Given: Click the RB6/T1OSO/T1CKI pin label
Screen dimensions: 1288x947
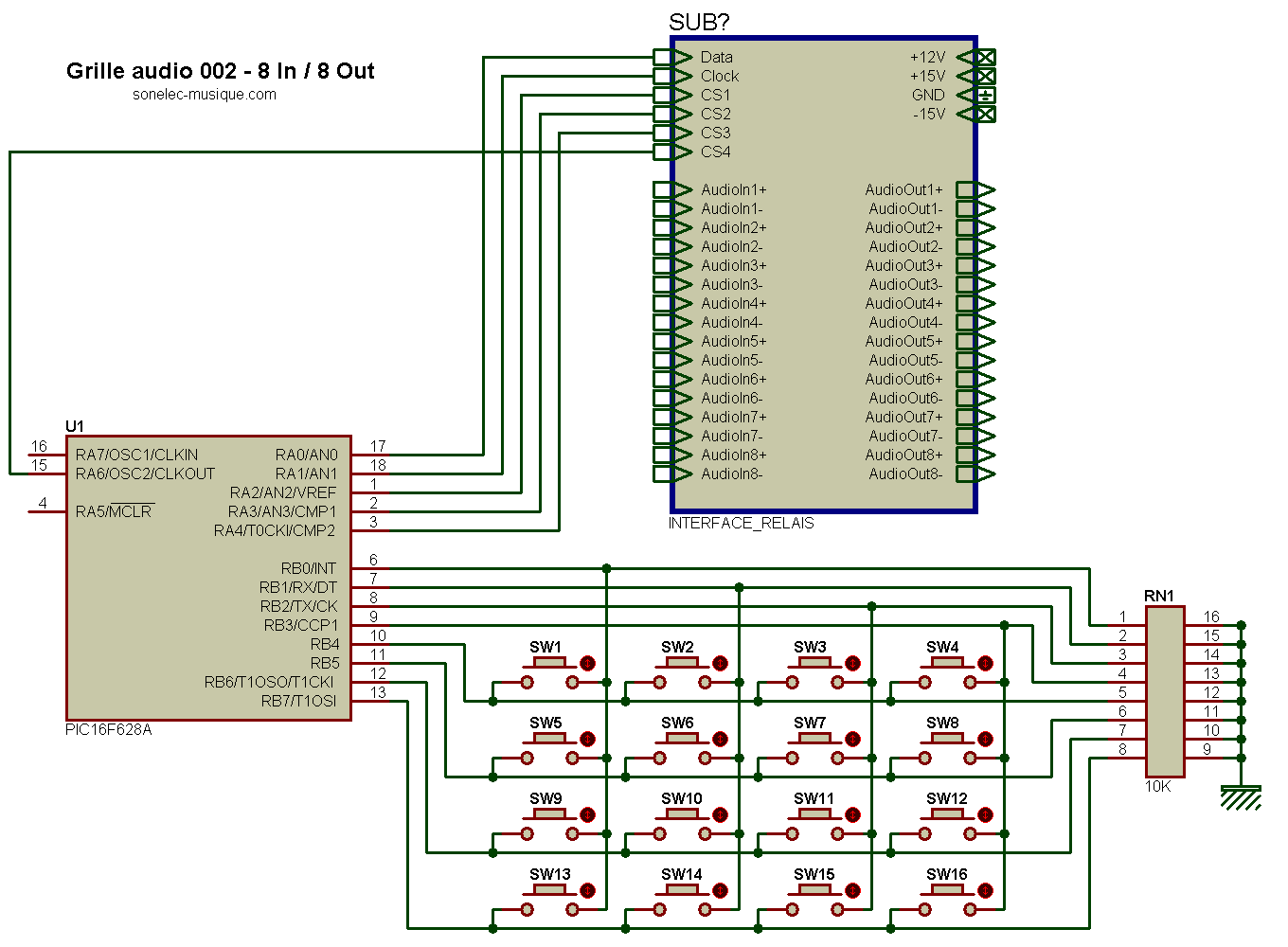Looking at the screenshot, I should [x=269, y=682].
